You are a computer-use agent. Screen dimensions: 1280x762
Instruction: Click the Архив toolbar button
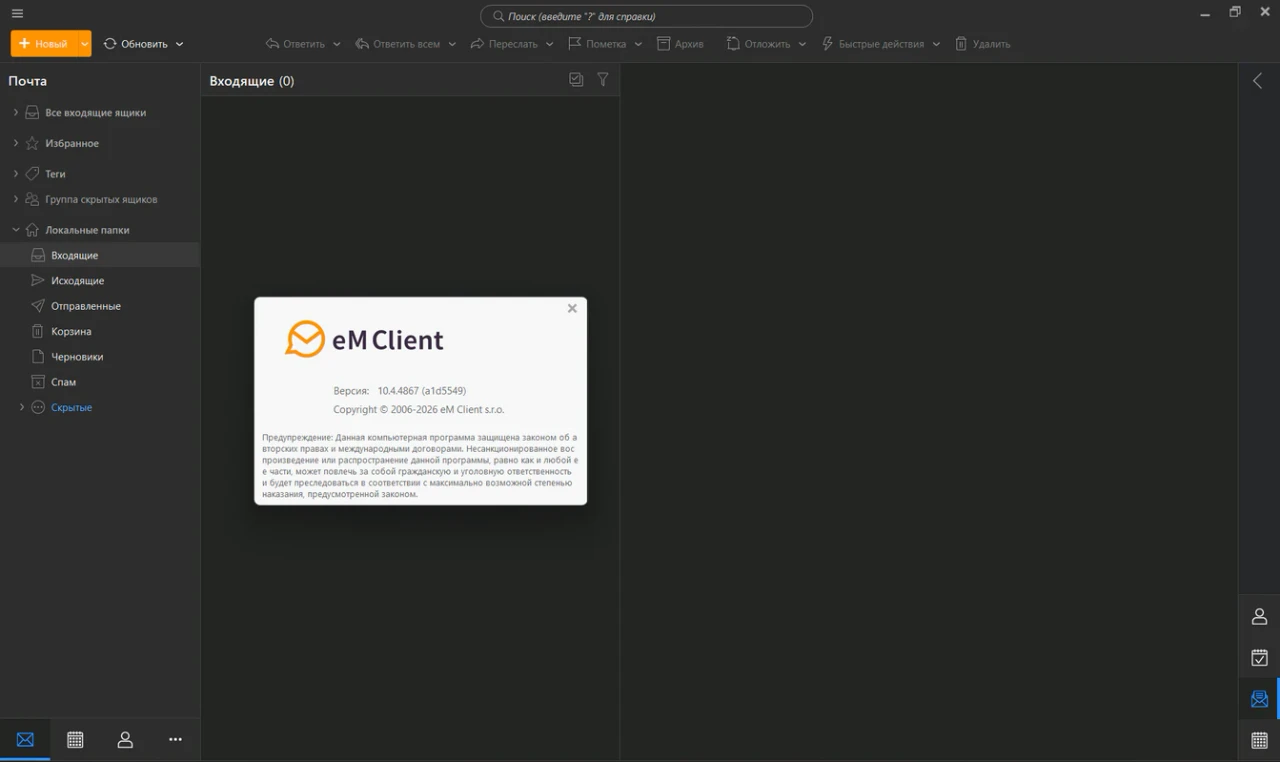(x=680, y=44)
